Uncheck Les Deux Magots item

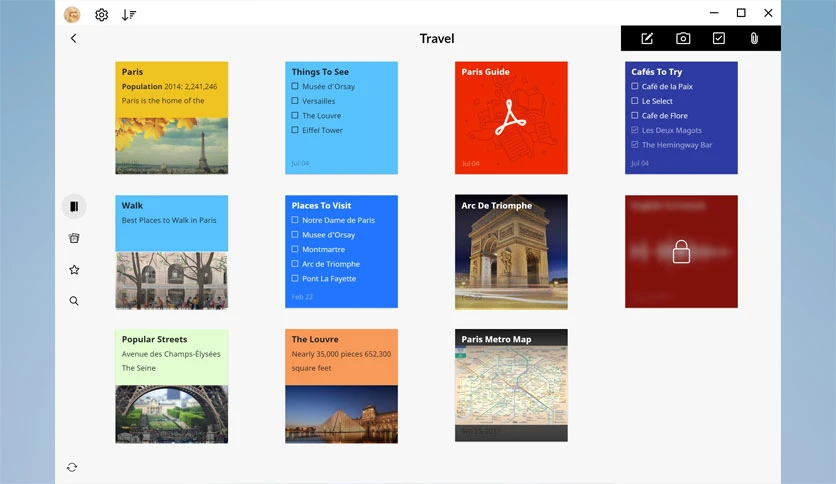point(634,130)
